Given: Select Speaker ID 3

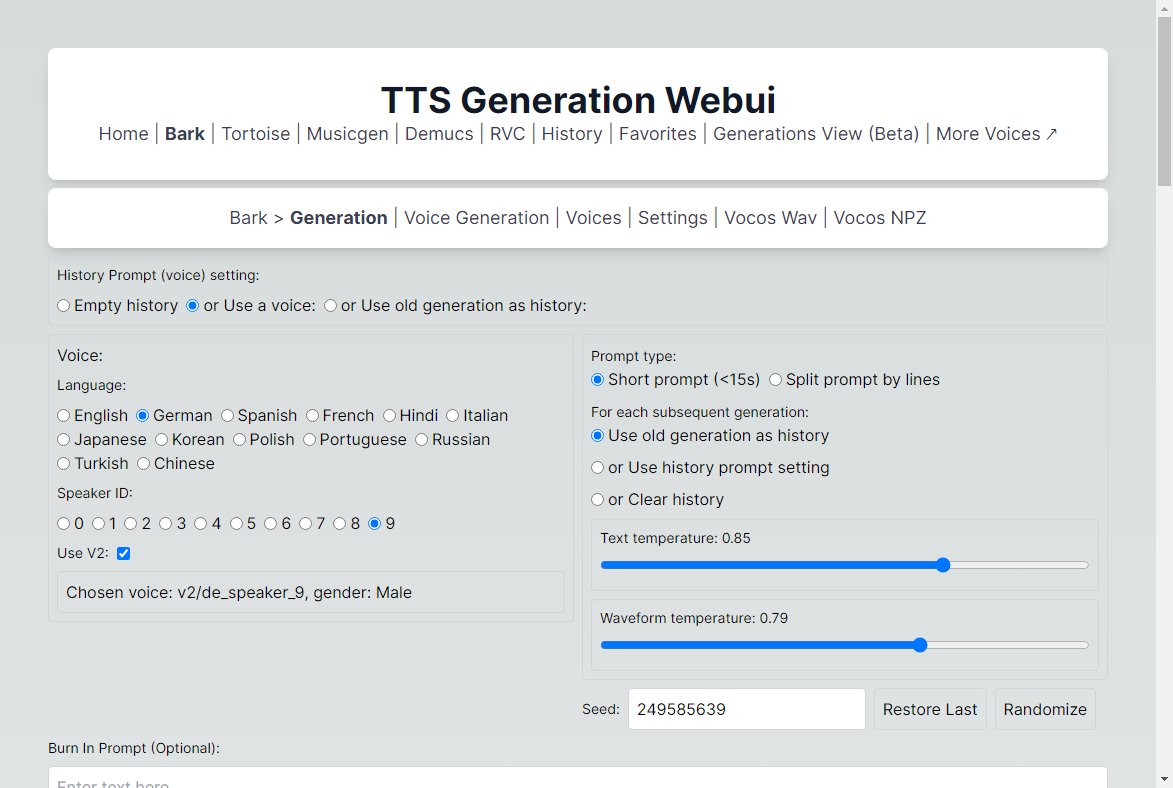Looking at the screenshot, I should coord(166,523).
